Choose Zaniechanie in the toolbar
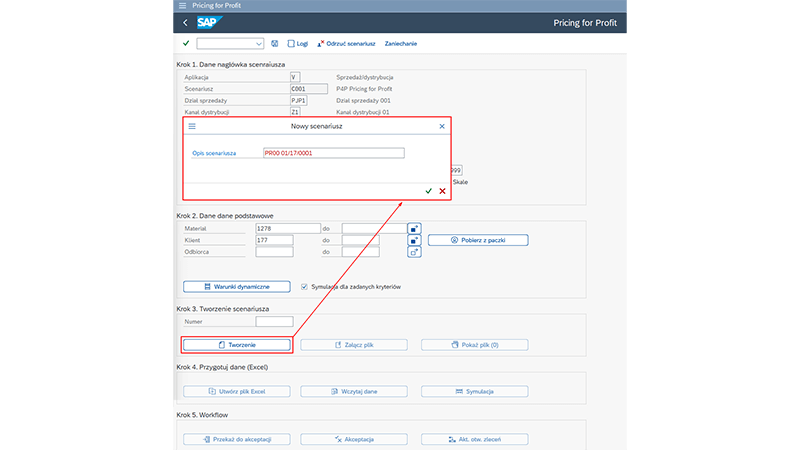The width and height of the screenshot is (800, 450). (401, 44)
